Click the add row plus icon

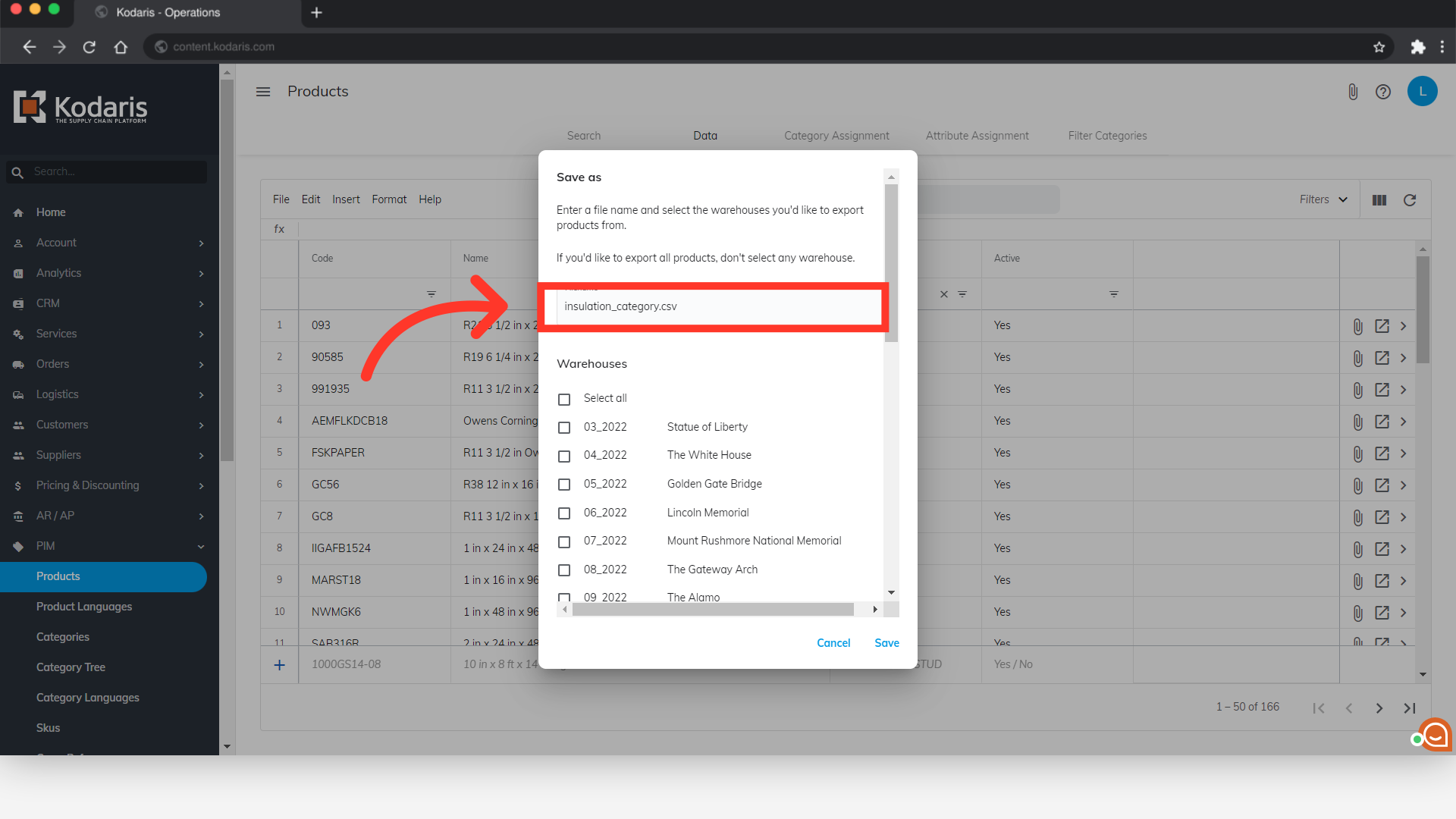click(280, 665)
